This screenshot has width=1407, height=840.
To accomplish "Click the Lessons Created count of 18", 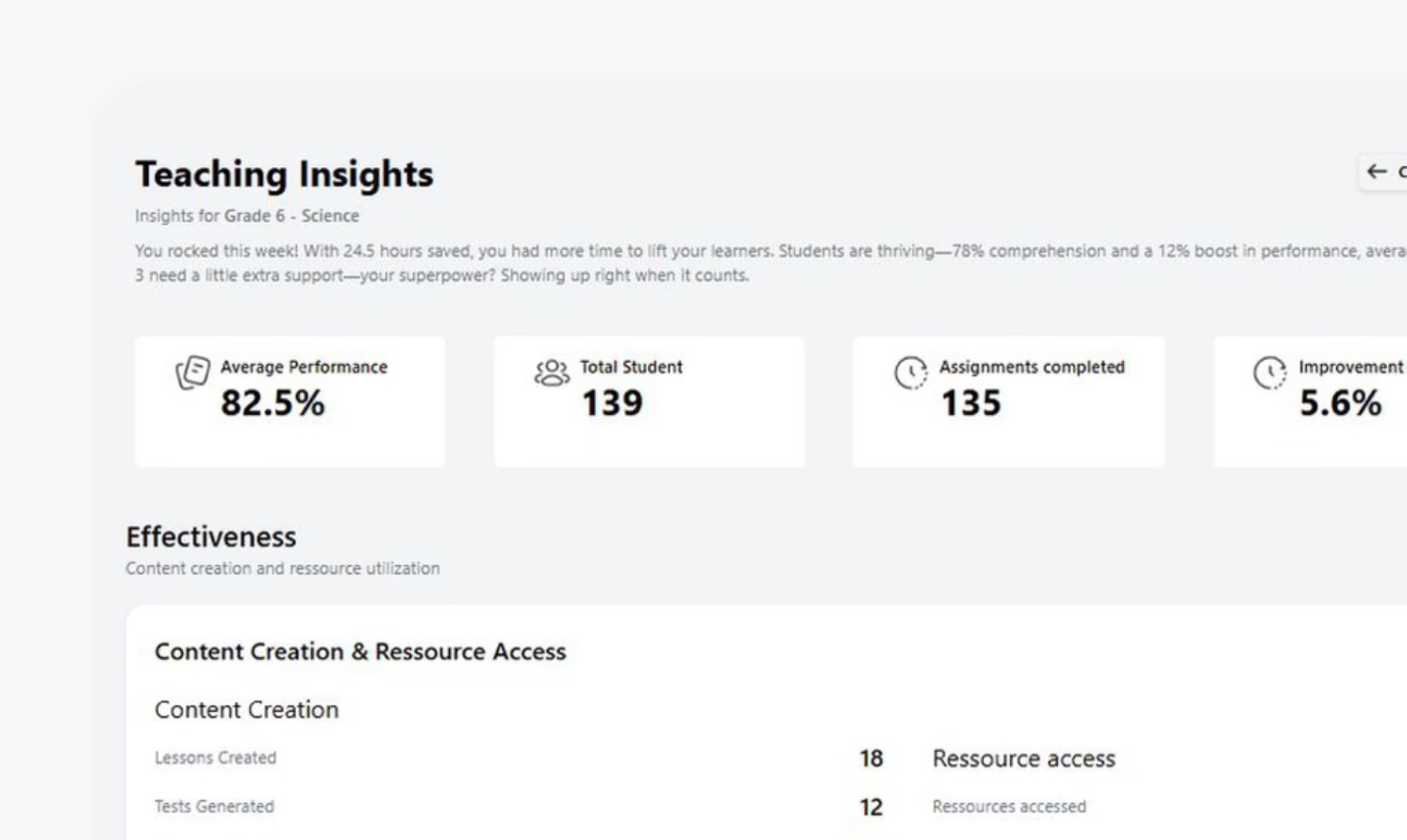I will 870,758.
